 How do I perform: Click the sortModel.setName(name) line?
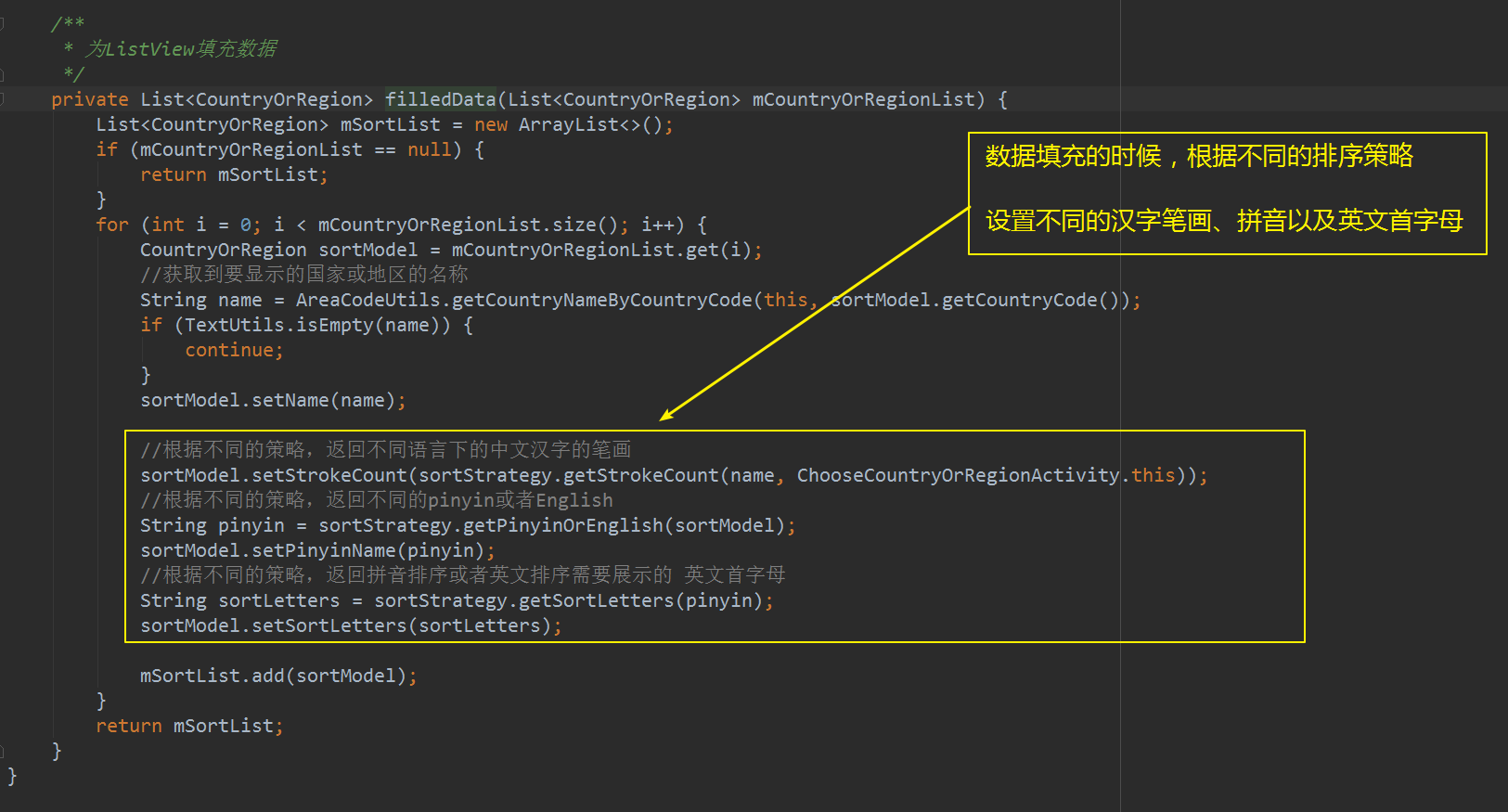(x=273, y=400)
